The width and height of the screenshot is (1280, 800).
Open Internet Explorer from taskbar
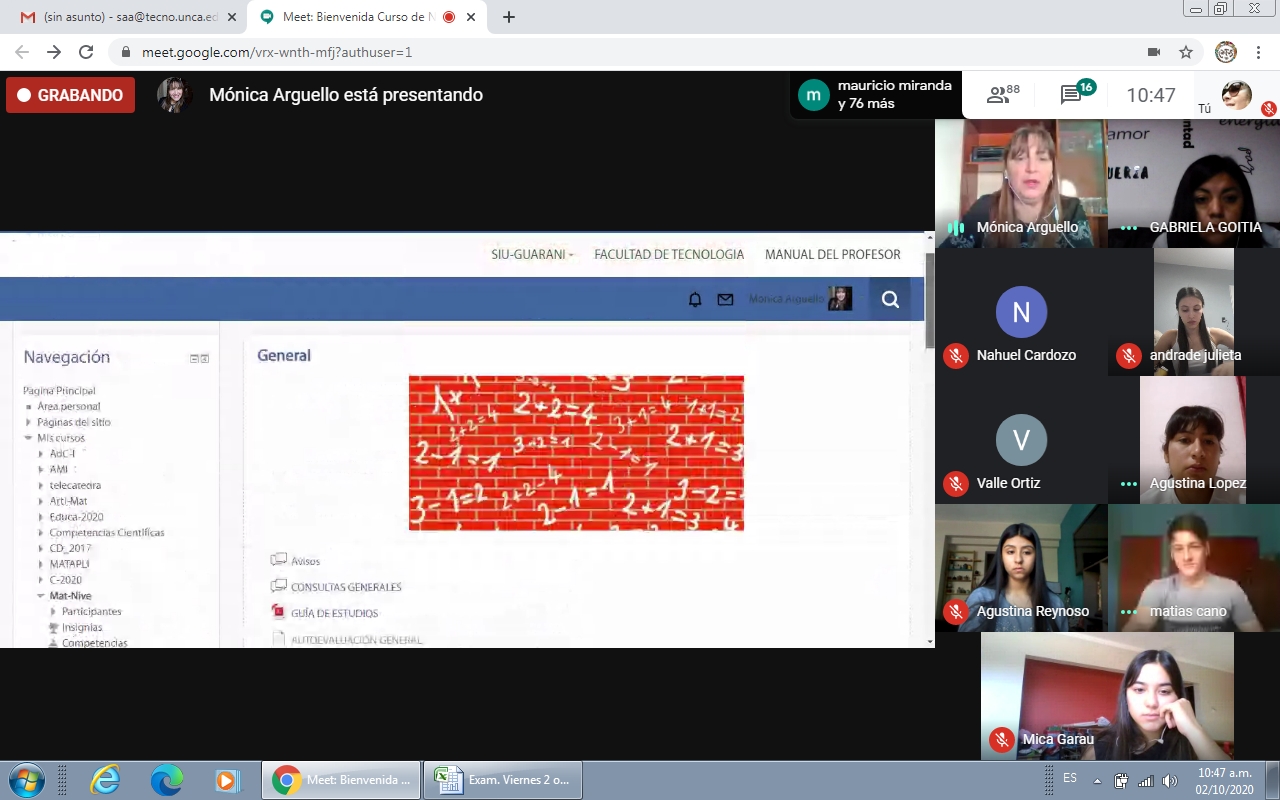pyautogui.click(x=105, y=779)
